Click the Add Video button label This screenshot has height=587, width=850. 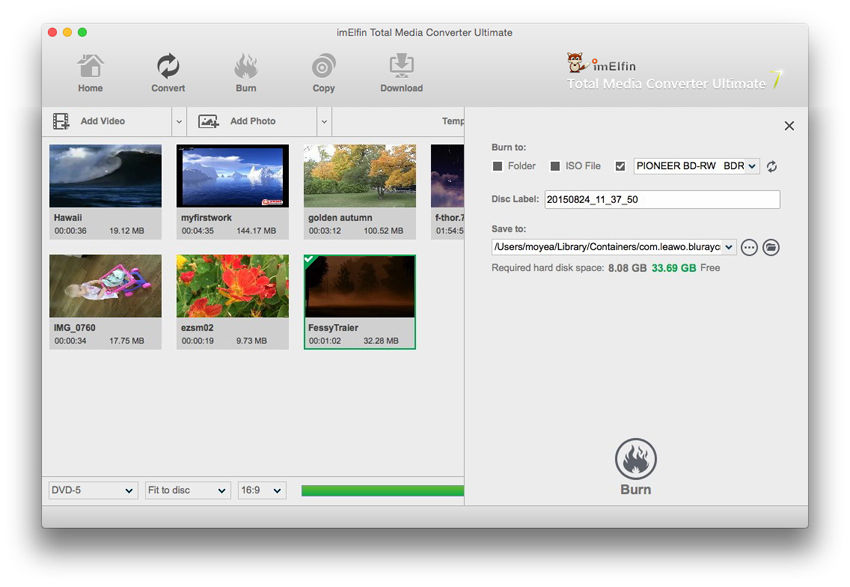click(x=102, y=121)
